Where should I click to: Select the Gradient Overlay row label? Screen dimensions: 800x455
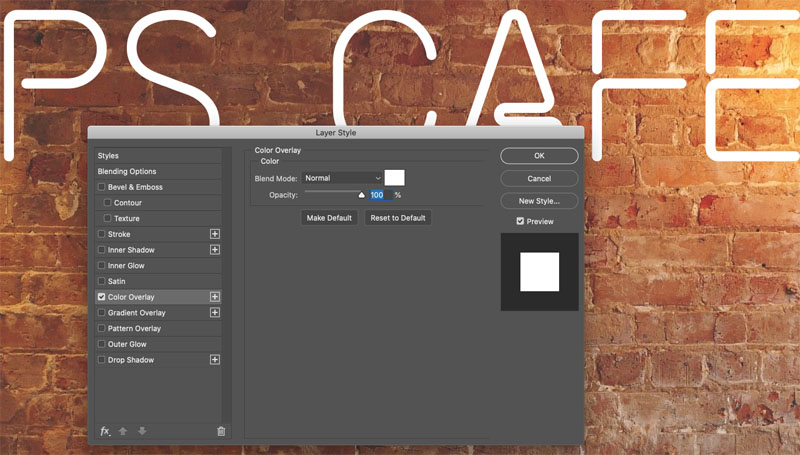pos(137,313)
